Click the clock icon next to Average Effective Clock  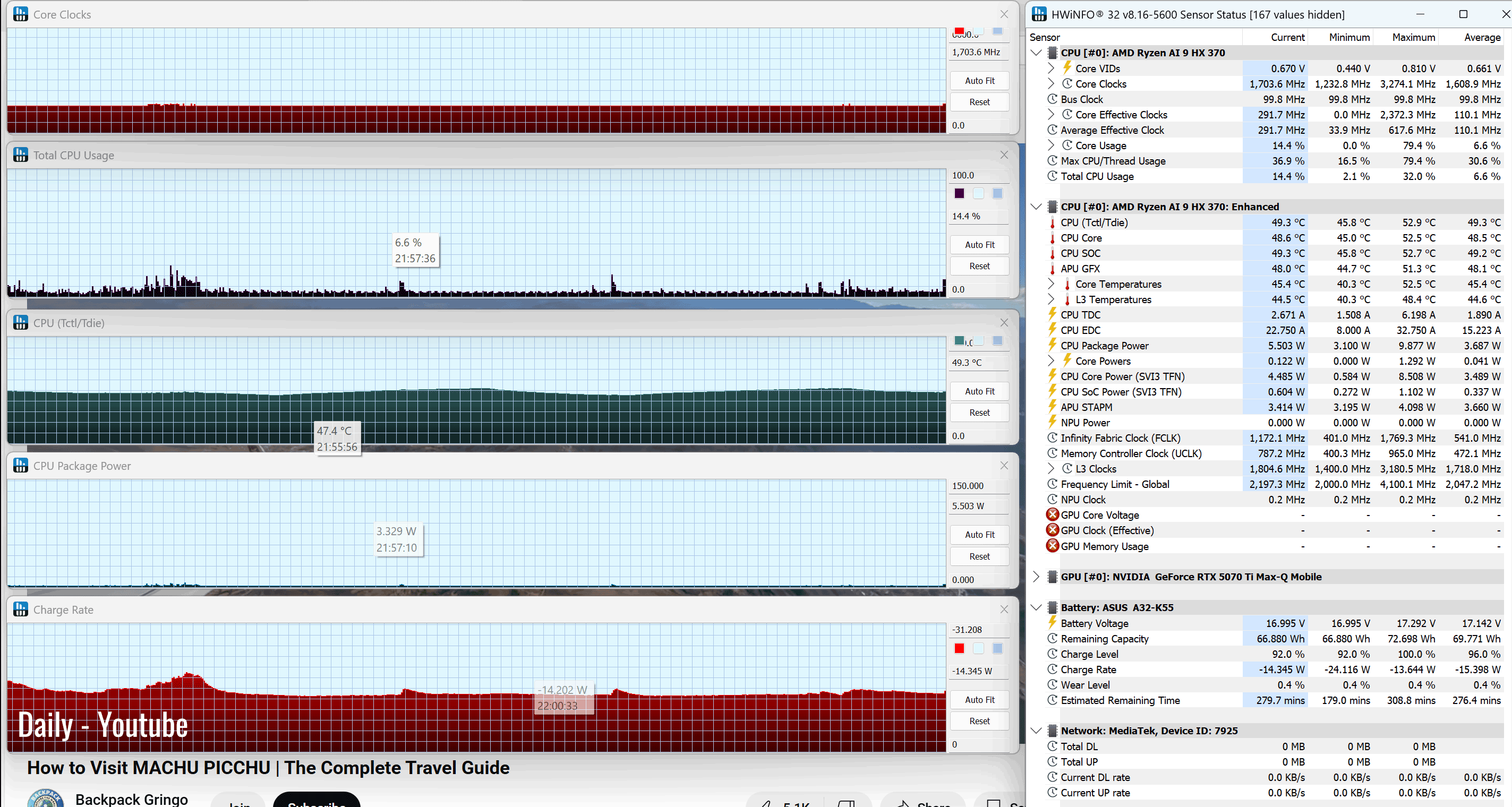coord(1053,130)
